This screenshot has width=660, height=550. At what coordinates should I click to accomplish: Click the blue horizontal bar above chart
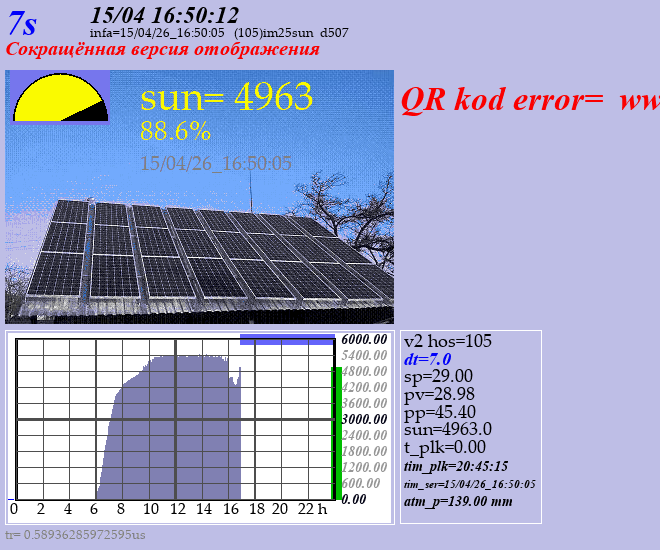coord(287,340)
